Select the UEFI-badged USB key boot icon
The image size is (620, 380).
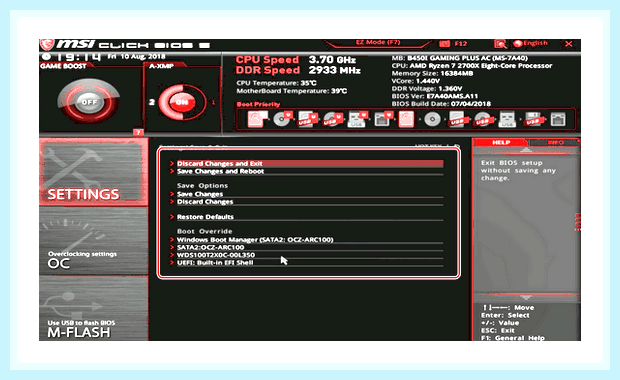click(357, 119)
